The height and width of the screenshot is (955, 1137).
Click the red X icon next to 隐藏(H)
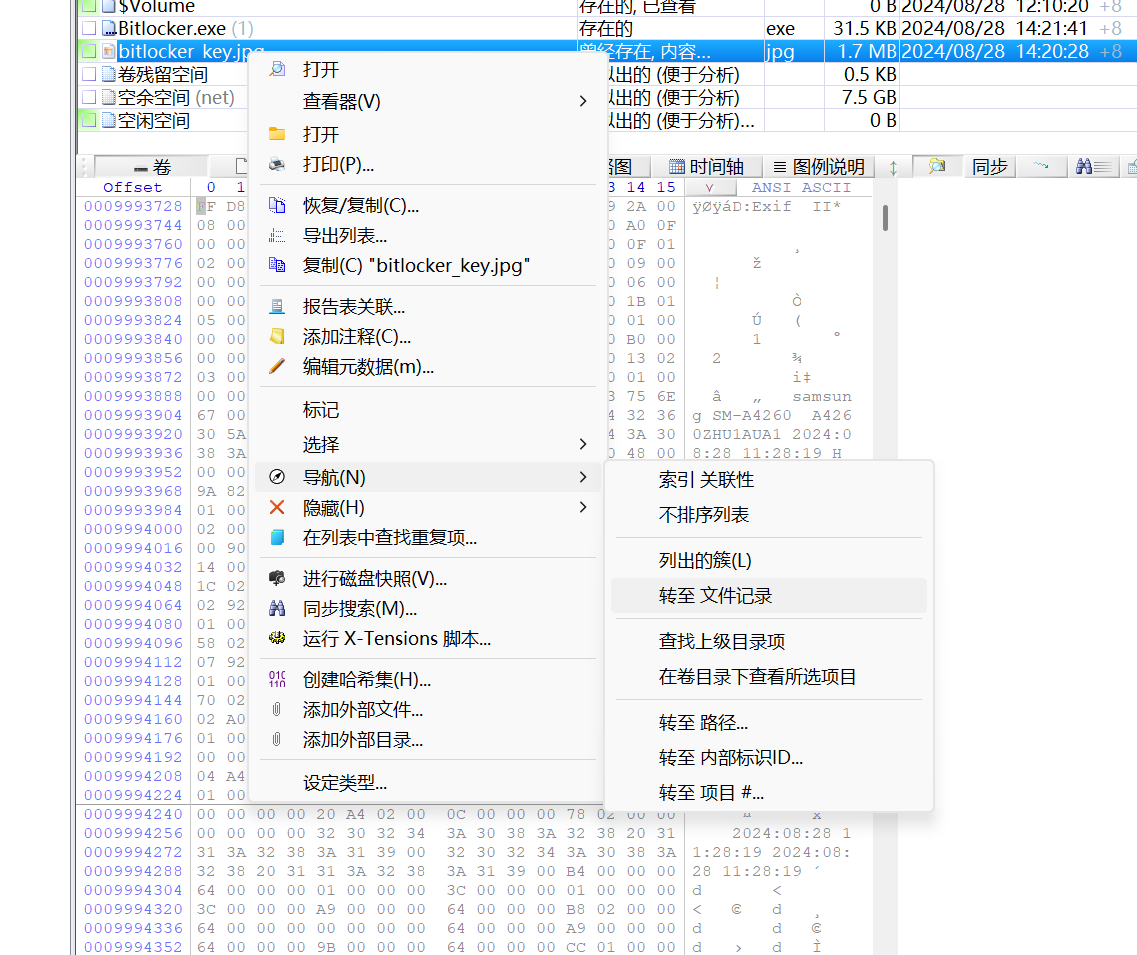277,507
